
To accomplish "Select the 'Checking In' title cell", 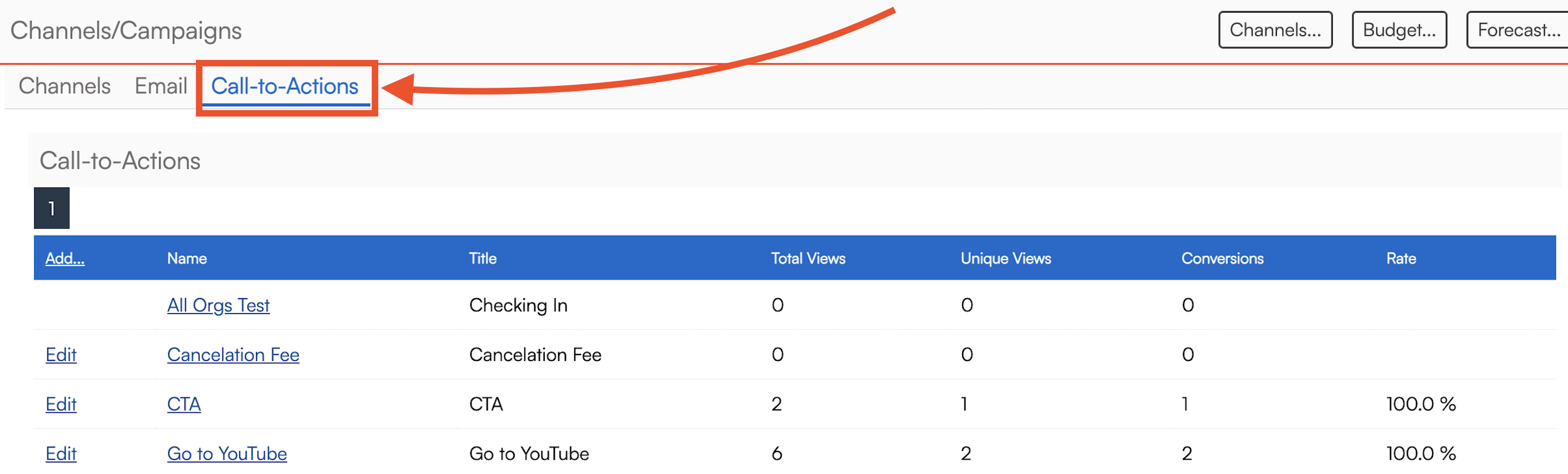I will 518,305.
